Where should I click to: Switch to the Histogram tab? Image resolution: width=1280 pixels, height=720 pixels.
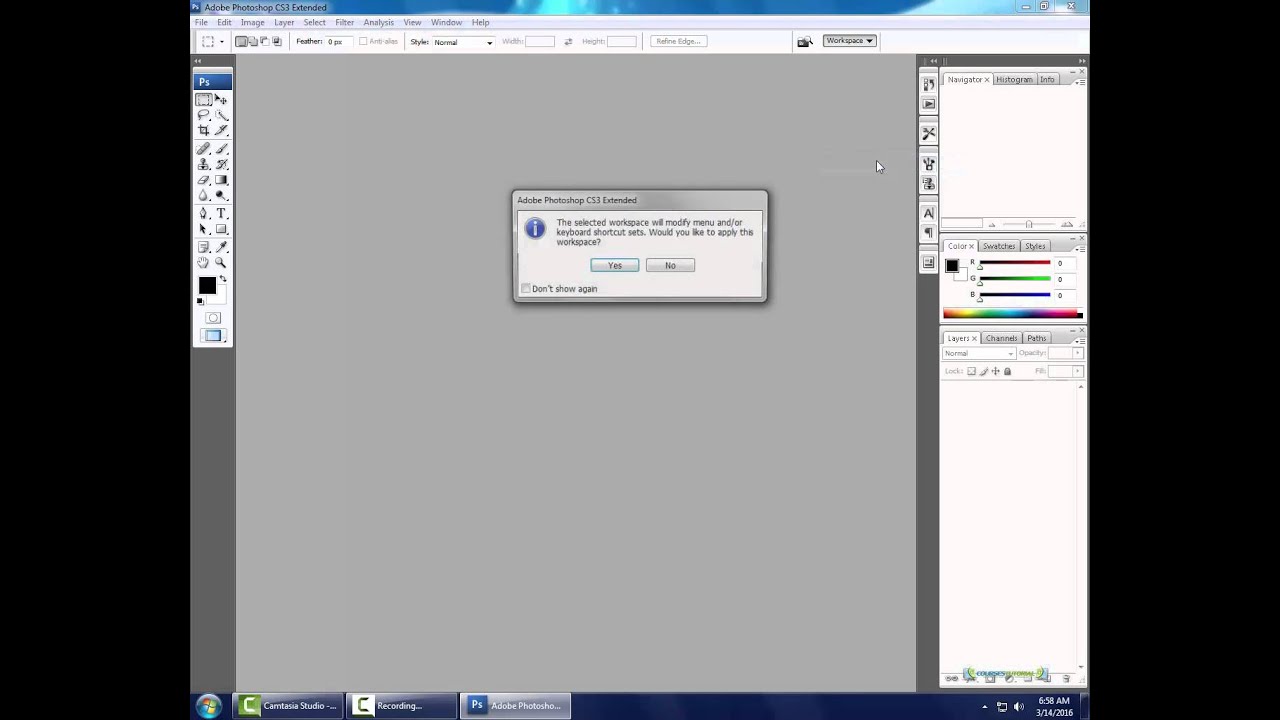coord(1014,79)
